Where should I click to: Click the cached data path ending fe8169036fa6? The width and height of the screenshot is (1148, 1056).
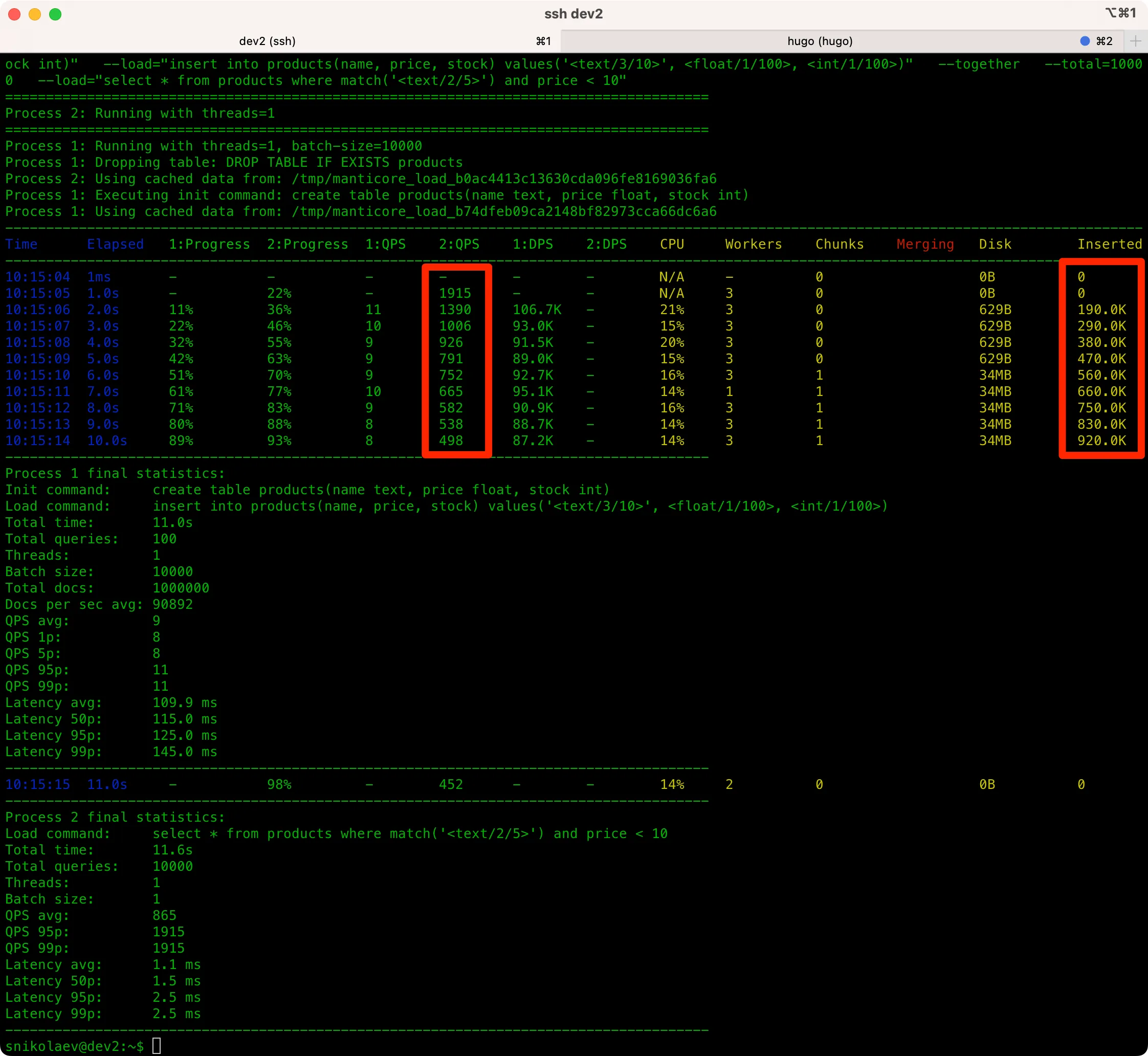pos(504,179)
